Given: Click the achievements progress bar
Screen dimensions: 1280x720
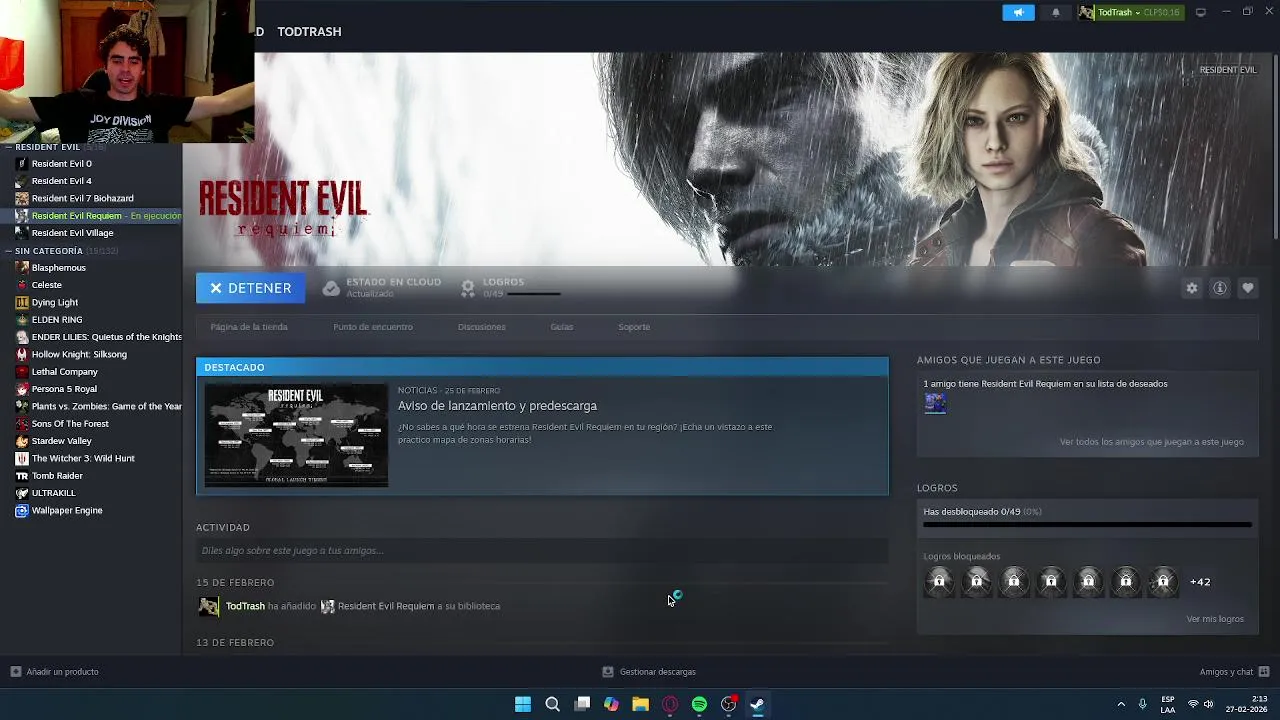Looking at the screenshot, I should point(1087,524).
